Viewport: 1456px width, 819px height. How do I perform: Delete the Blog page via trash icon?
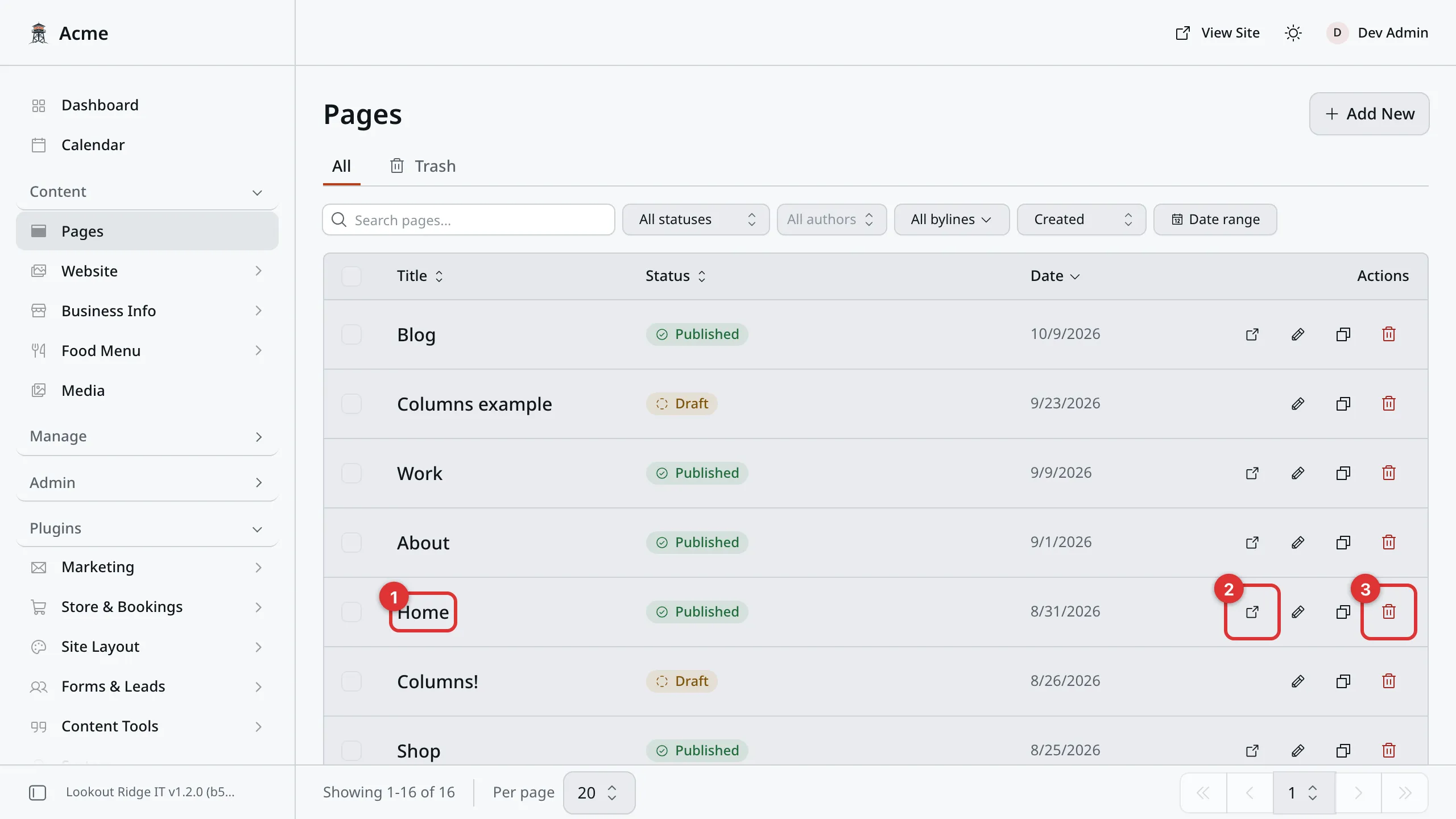[x=1389, y=334]
